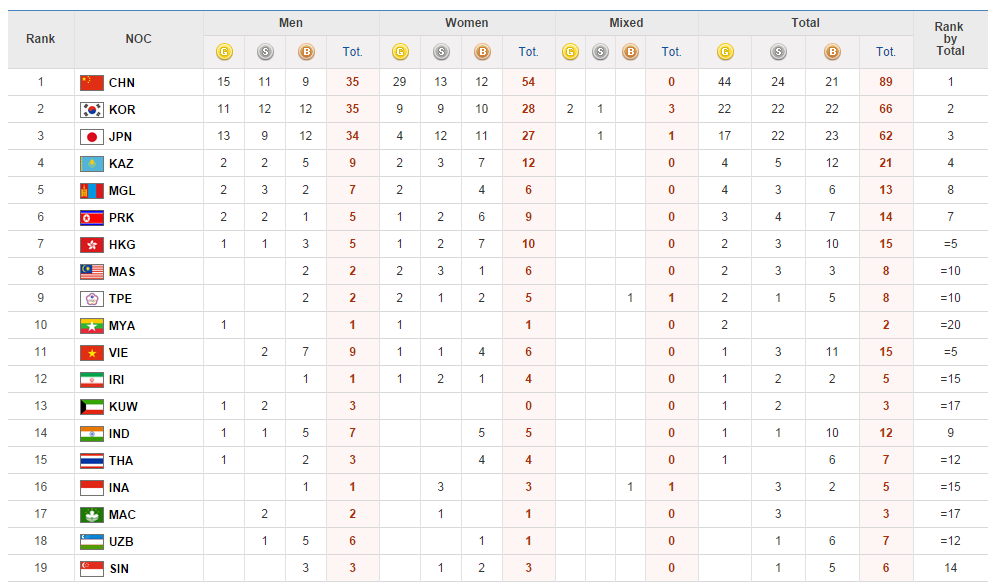The height and width of the screenshot is (582, 1002).
Task: Click the Mongolia flag icon
Action: point(92,191)
